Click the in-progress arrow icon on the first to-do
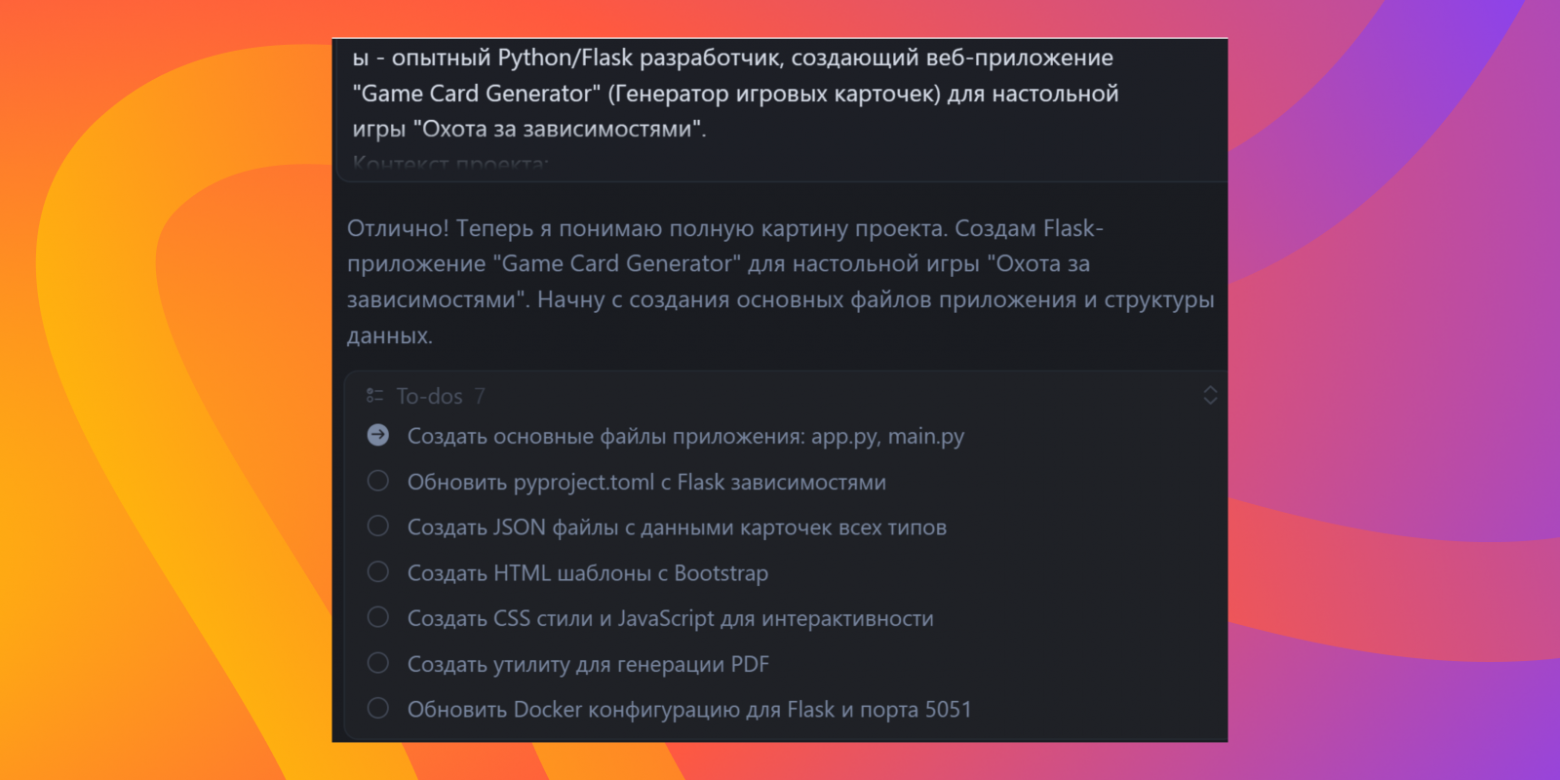Viewport: 1560px width, 780px height. [x=377, y=436]
